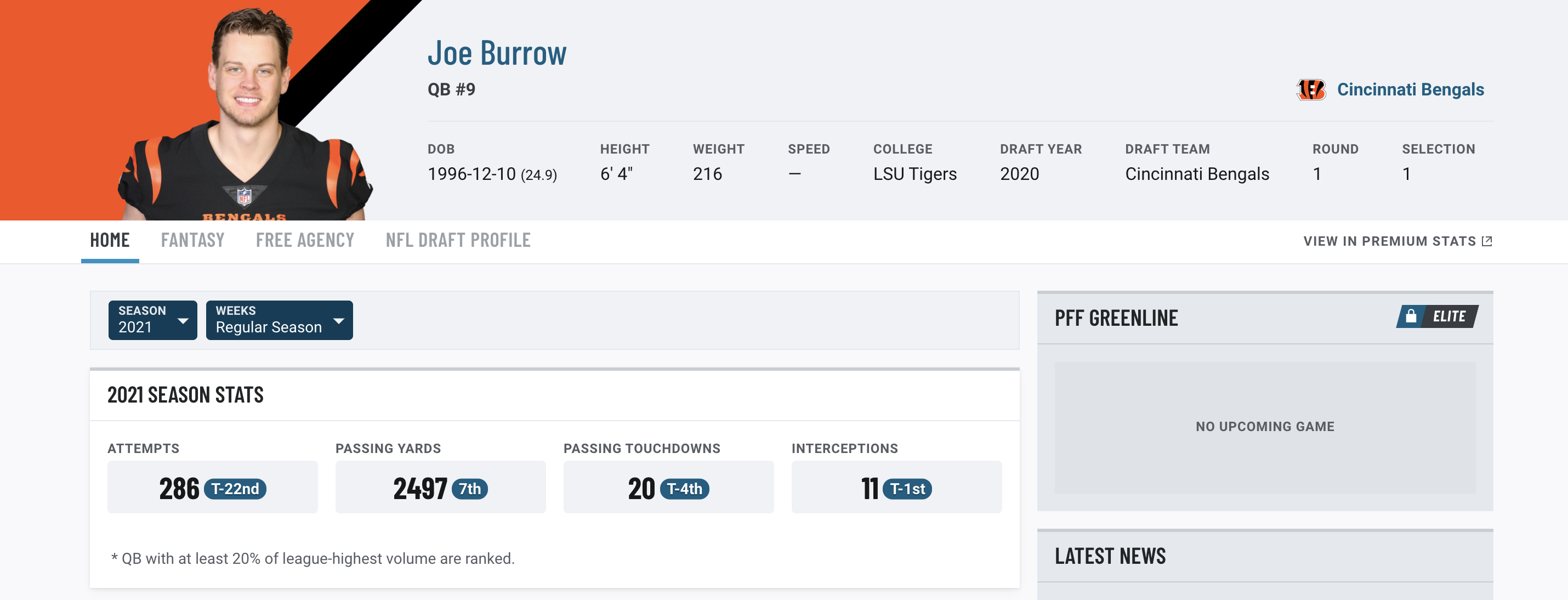Image resolution: width=1568 pixels, height=600 pixels.
Task: Click the lock icon on the Elite badge
Action: (x=1410, y=316)
